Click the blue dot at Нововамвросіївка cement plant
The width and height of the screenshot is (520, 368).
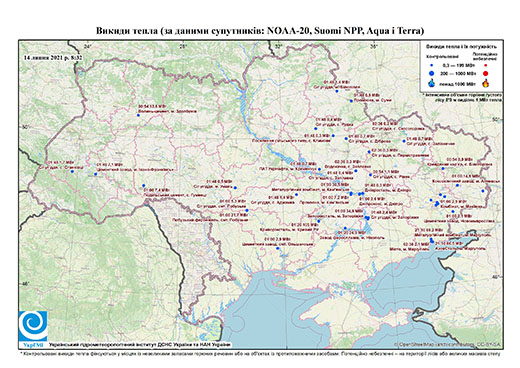pos(453,211)
